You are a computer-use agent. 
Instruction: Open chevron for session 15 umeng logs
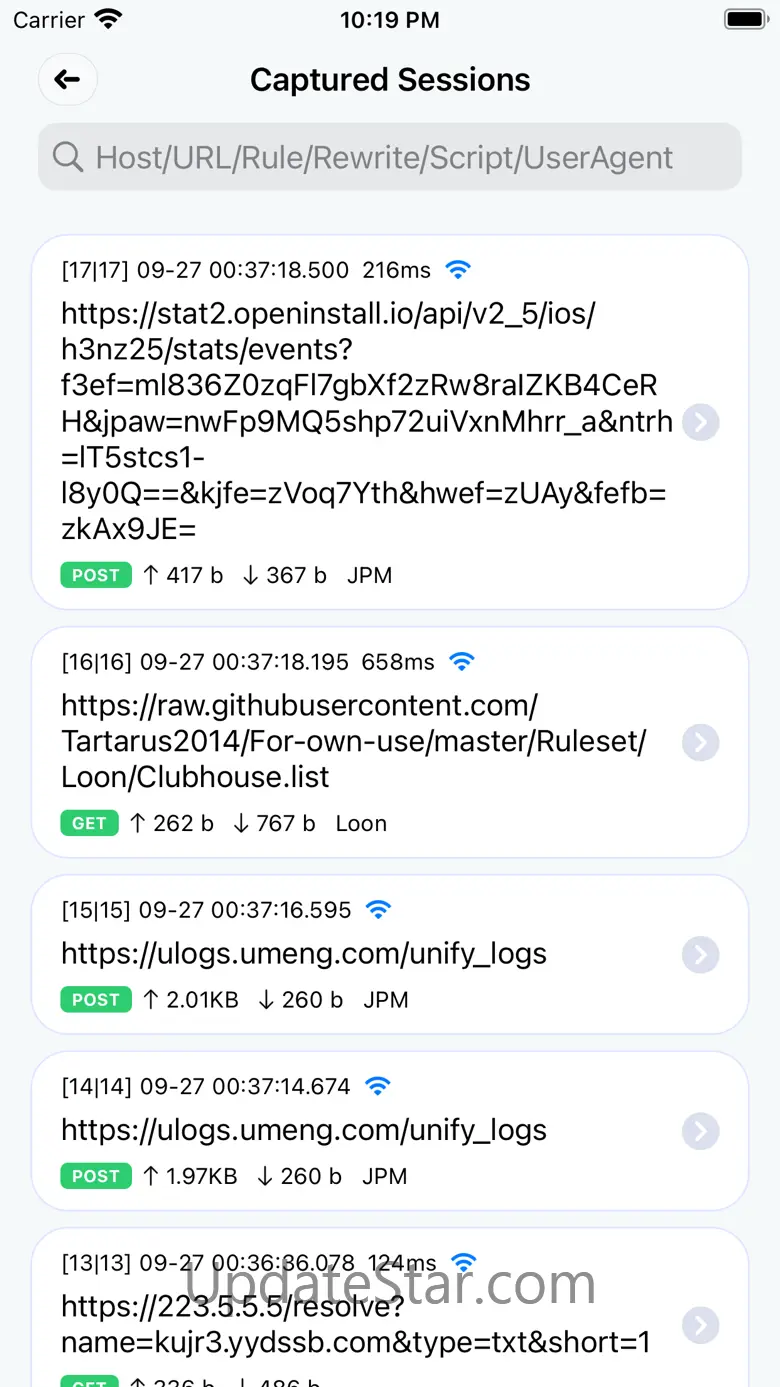(x=701, y=954)
